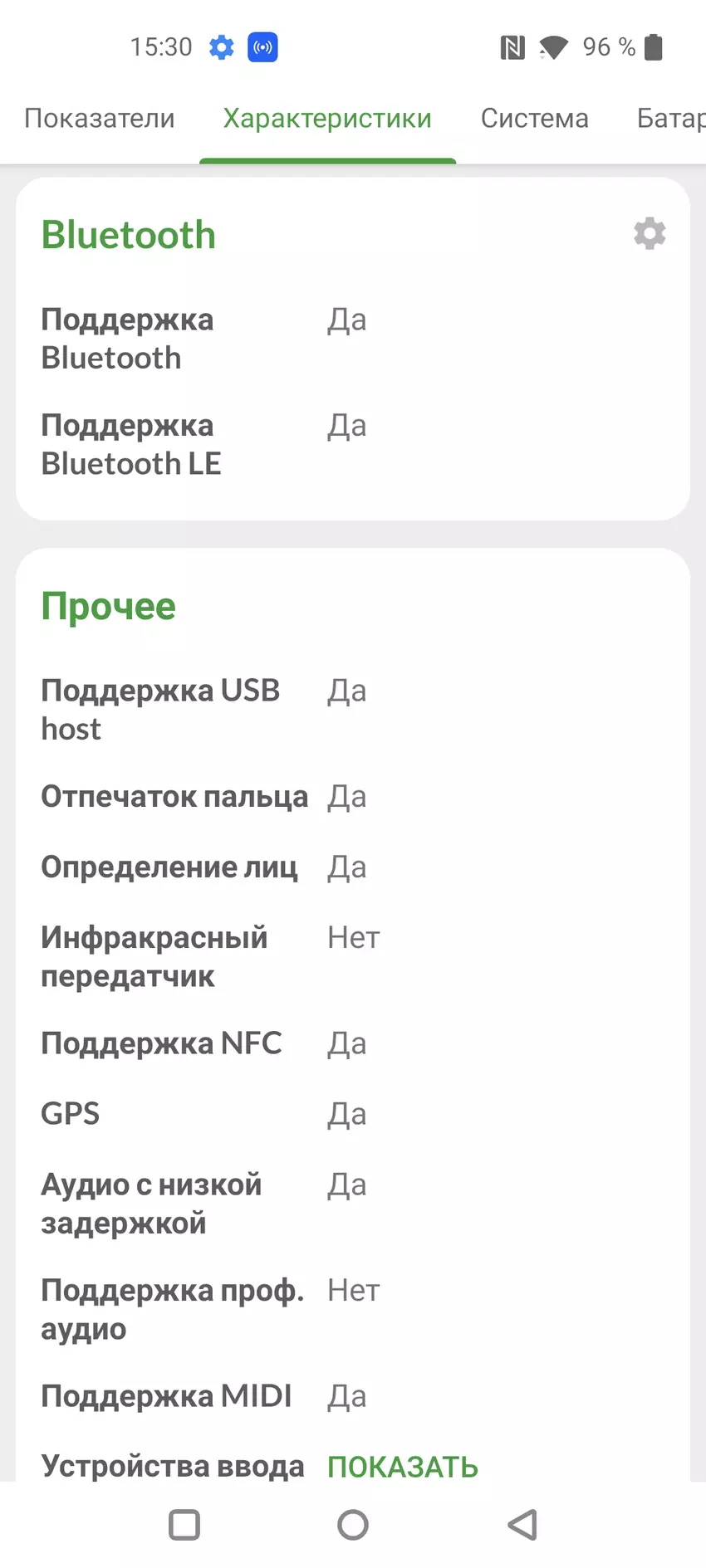This screenshot has height=1568, width=706.
Task: Tap the NFC status bar icon
Action: coord(512,47)
